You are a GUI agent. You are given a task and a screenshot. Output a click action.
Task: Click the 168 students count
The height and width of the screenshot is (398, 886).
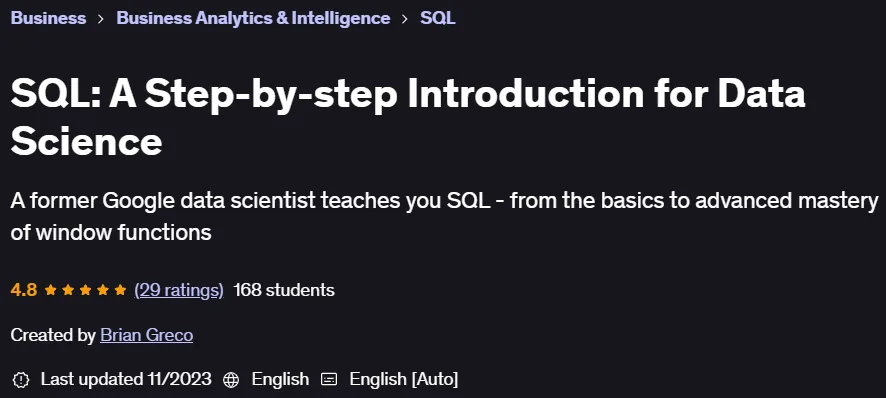click(284, 290)
